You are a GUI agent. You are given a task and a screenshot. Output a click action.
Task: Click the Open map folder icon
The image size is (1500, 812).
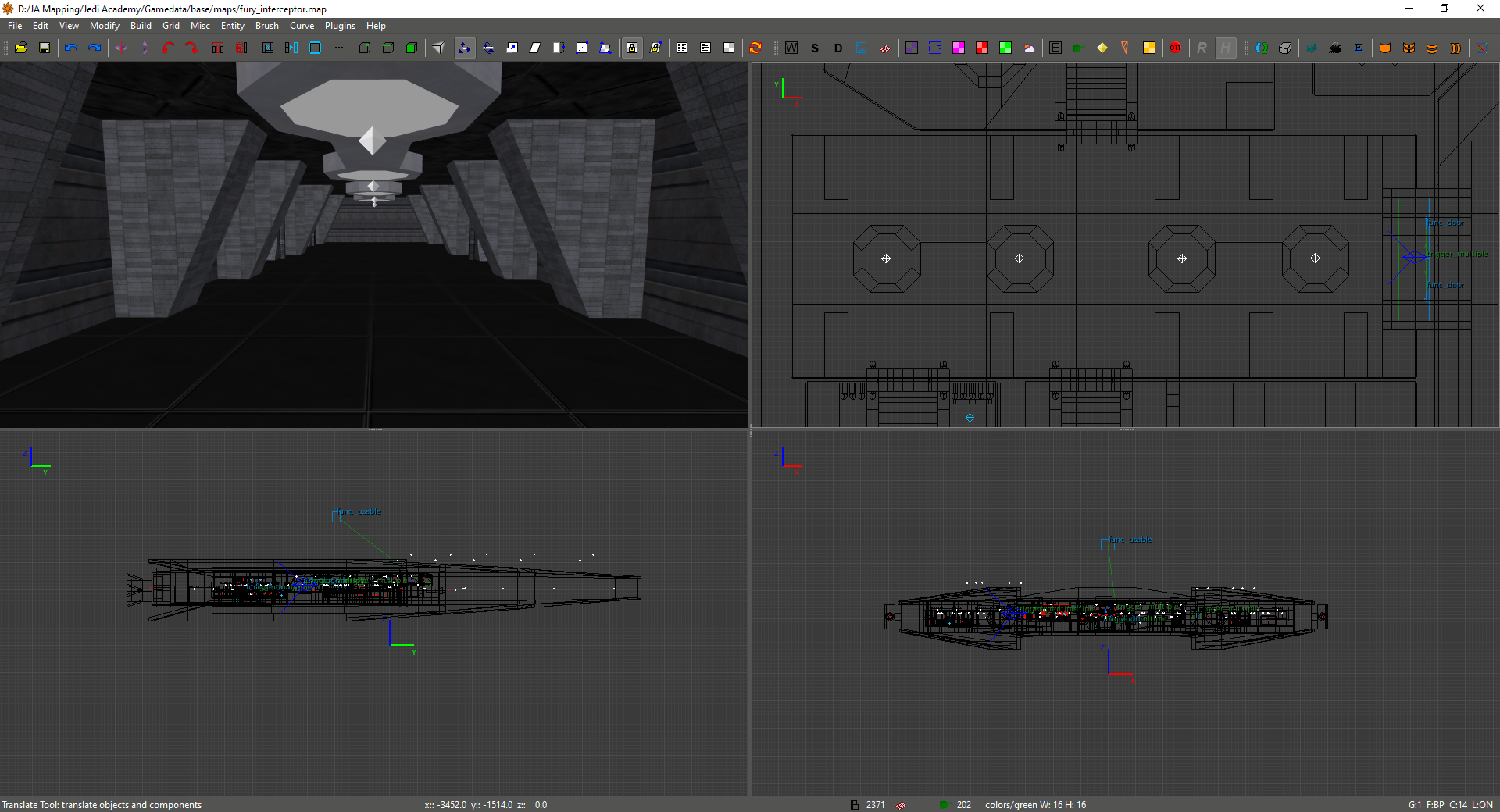(21, 48)
